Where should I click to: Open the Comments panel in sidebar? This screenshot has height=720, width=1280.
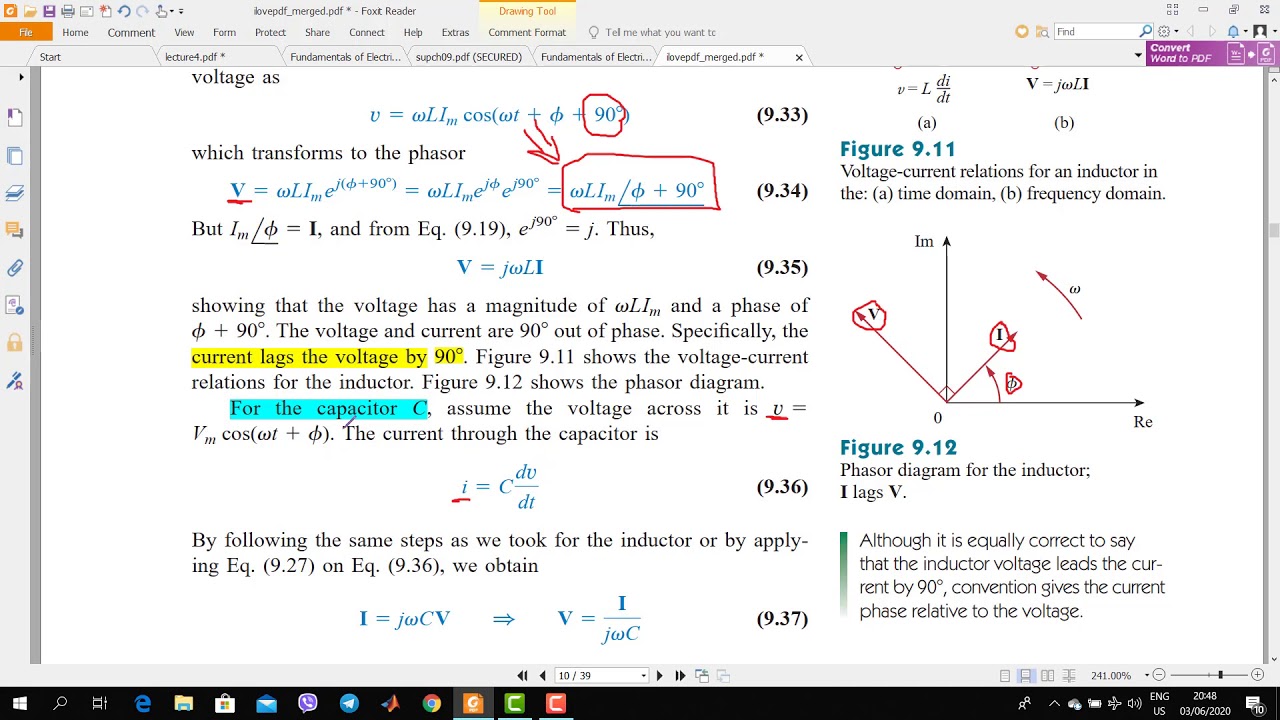(15, 230)
